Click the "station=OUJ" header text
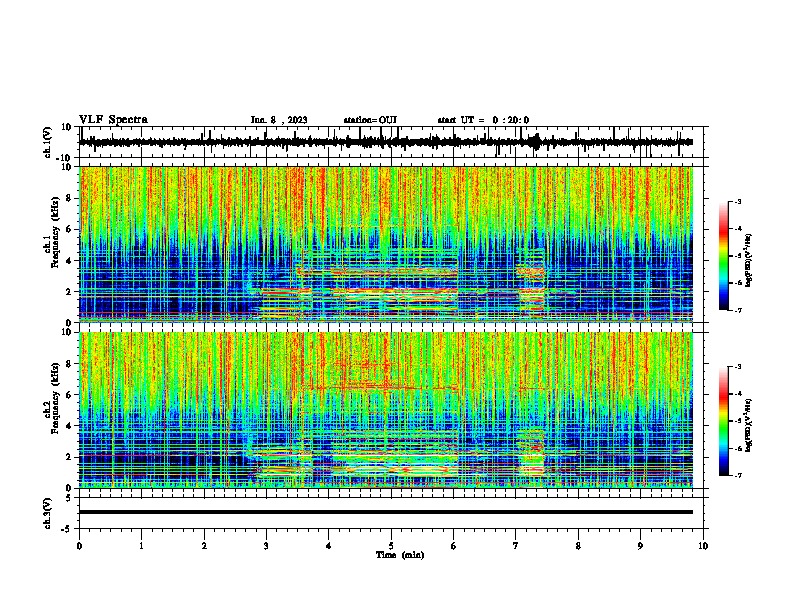This screenshot has height=612, width=792. pyautogui.click(x=370, y=120)
